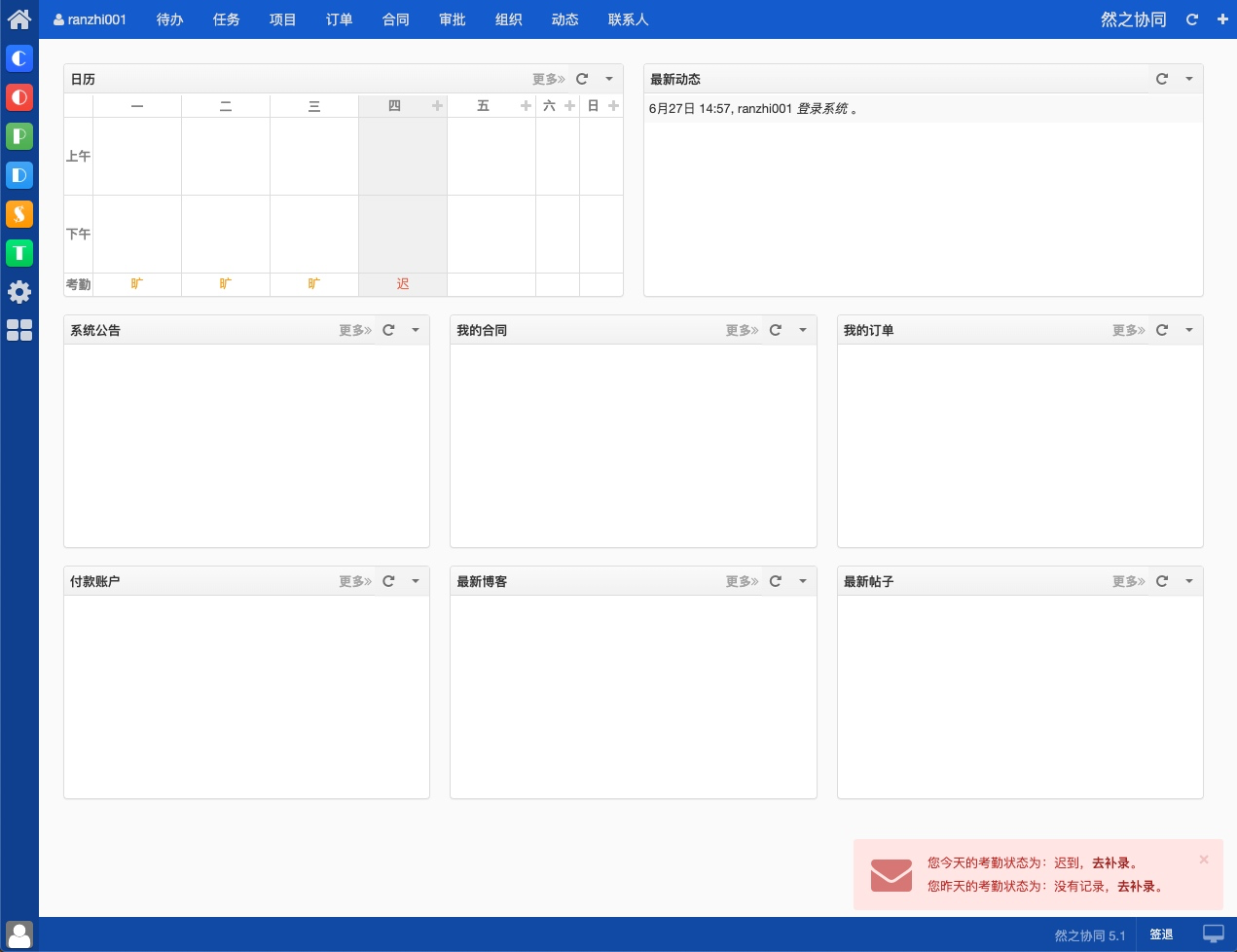Open the red O app icon
Viewport: 1237px width, 952px height.
pos(19,97)
